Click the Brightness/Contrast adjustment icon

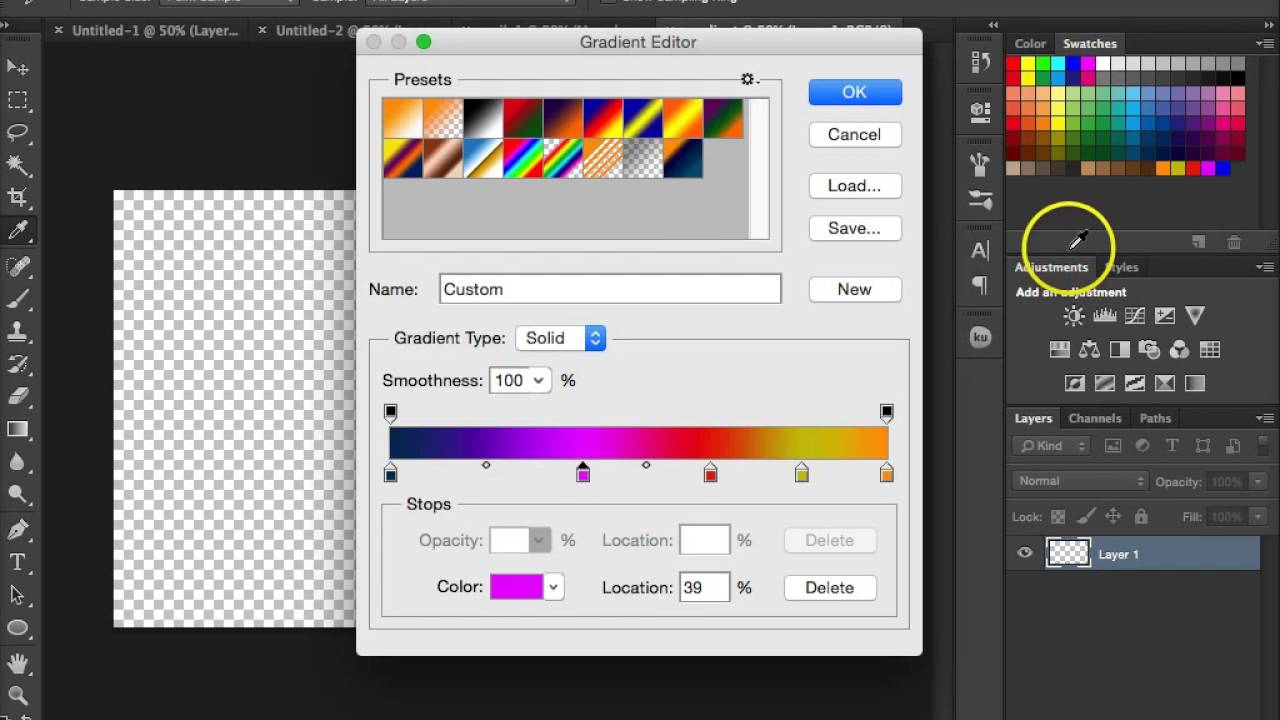(1074, 316)
